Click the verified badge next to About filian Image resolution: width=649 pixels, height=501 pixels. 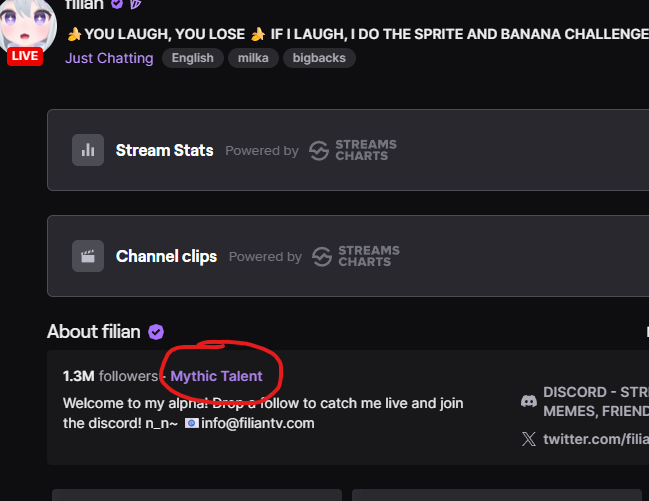pyautogui.click(x=156, y=332)
